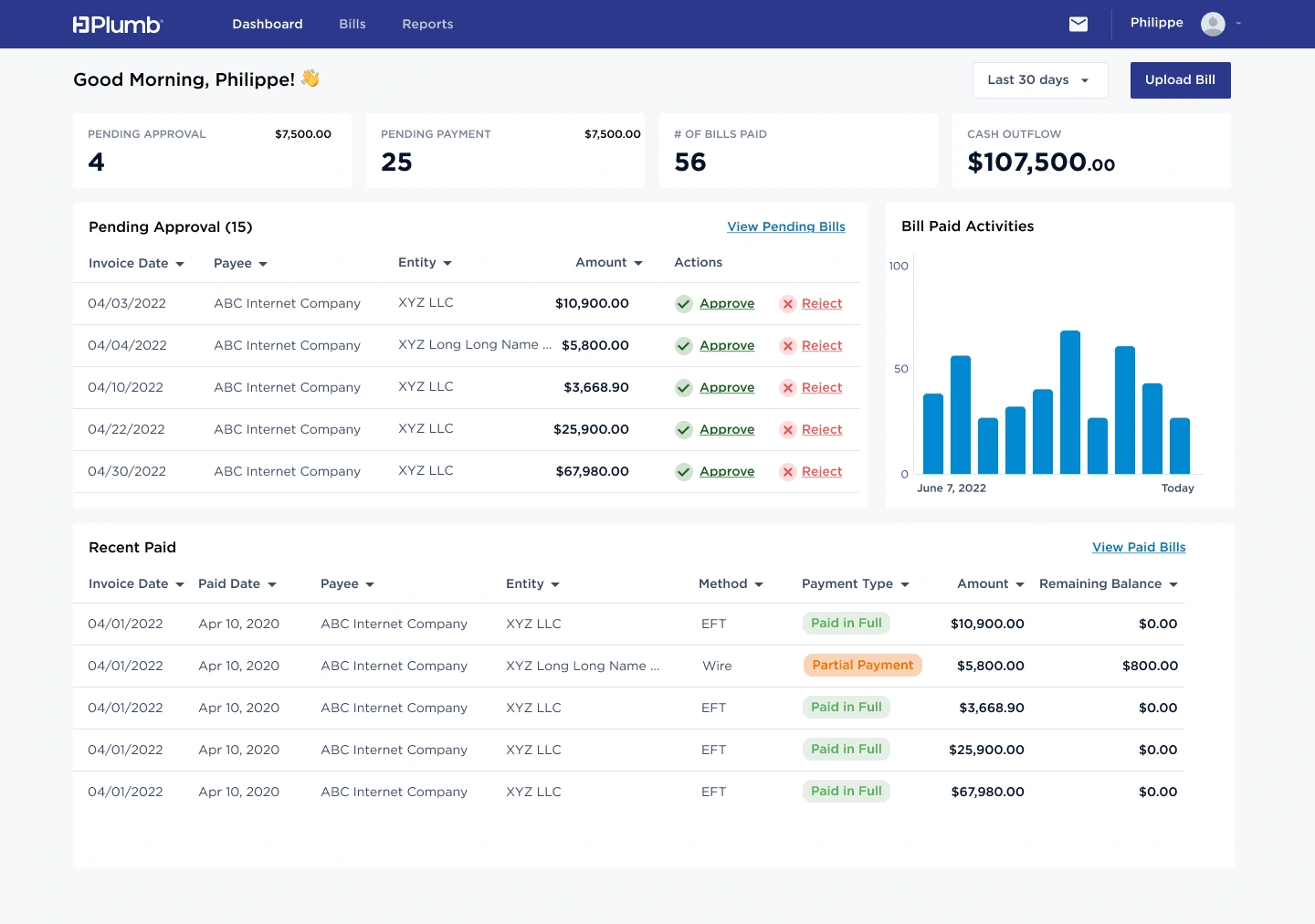This screenshot has height=924, width=1315.
Task: Open the Bills tab
Action: click(x=352, y=24)
